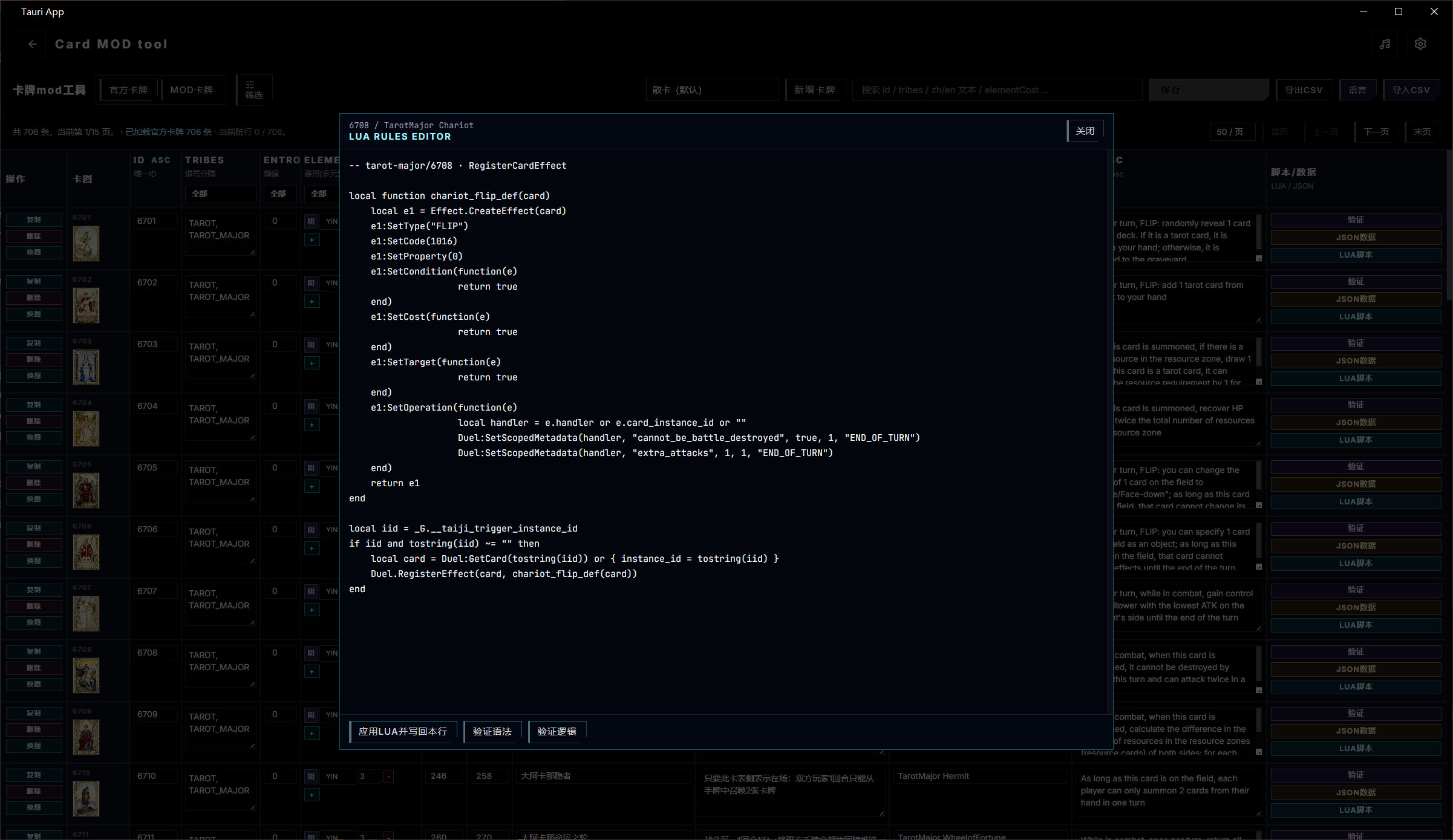Image resolution: width=1453 pixels, height=840 pixels.
Task: Open the 语言 language selector
Action: coord(1357,90)
